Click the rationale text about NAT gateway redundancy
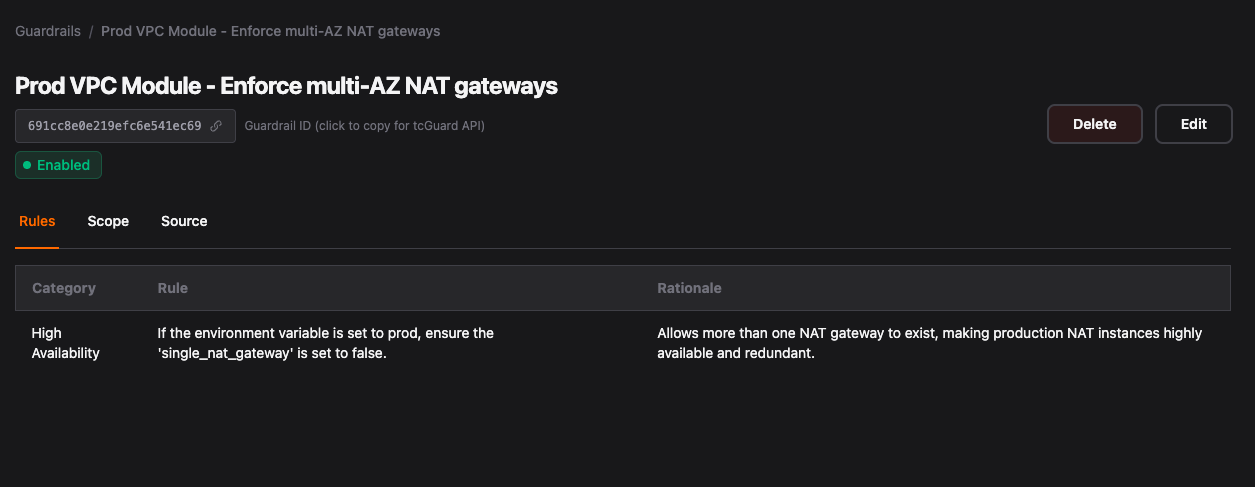Screen dimensions: 1255x487 929,343
